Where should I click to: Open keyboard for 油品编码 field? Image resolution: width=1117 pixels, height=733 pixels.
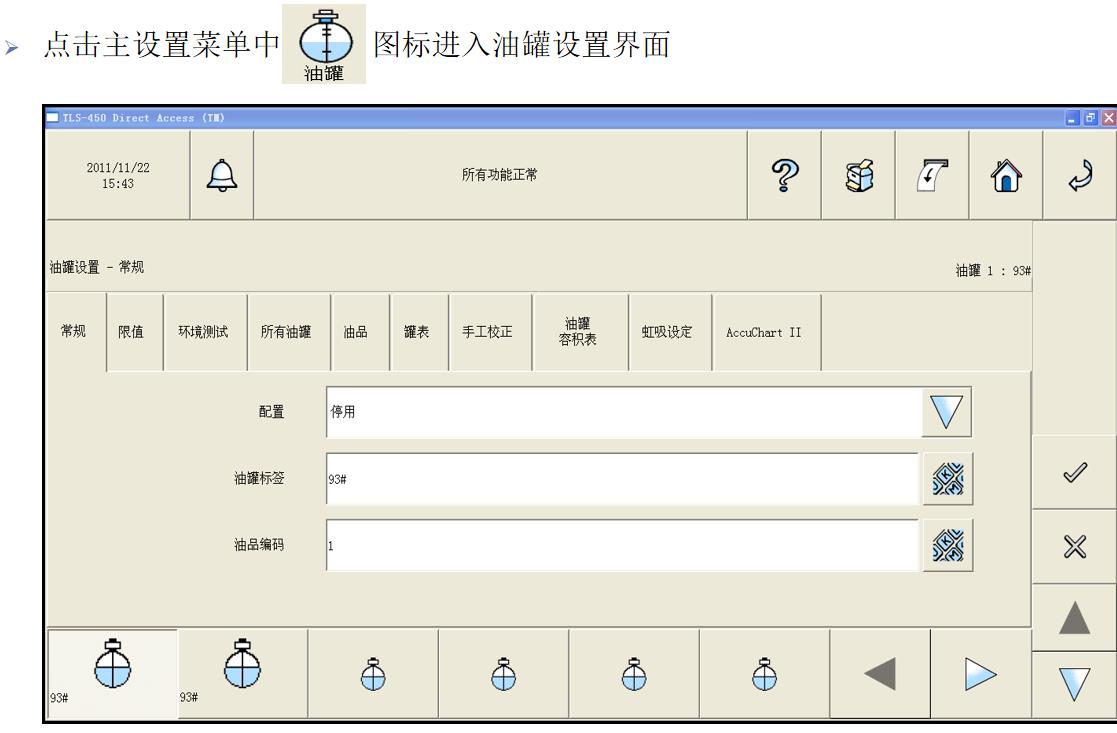pyautogui.click(x=946, y=545)
